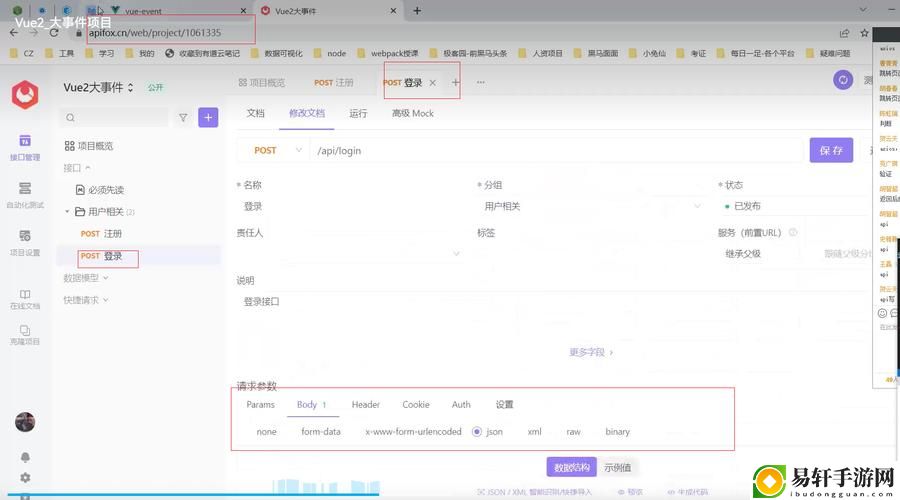Screen dimensions: 900x500
Task: Click the user avatar in the sidebar
Action: coord(25,422)
